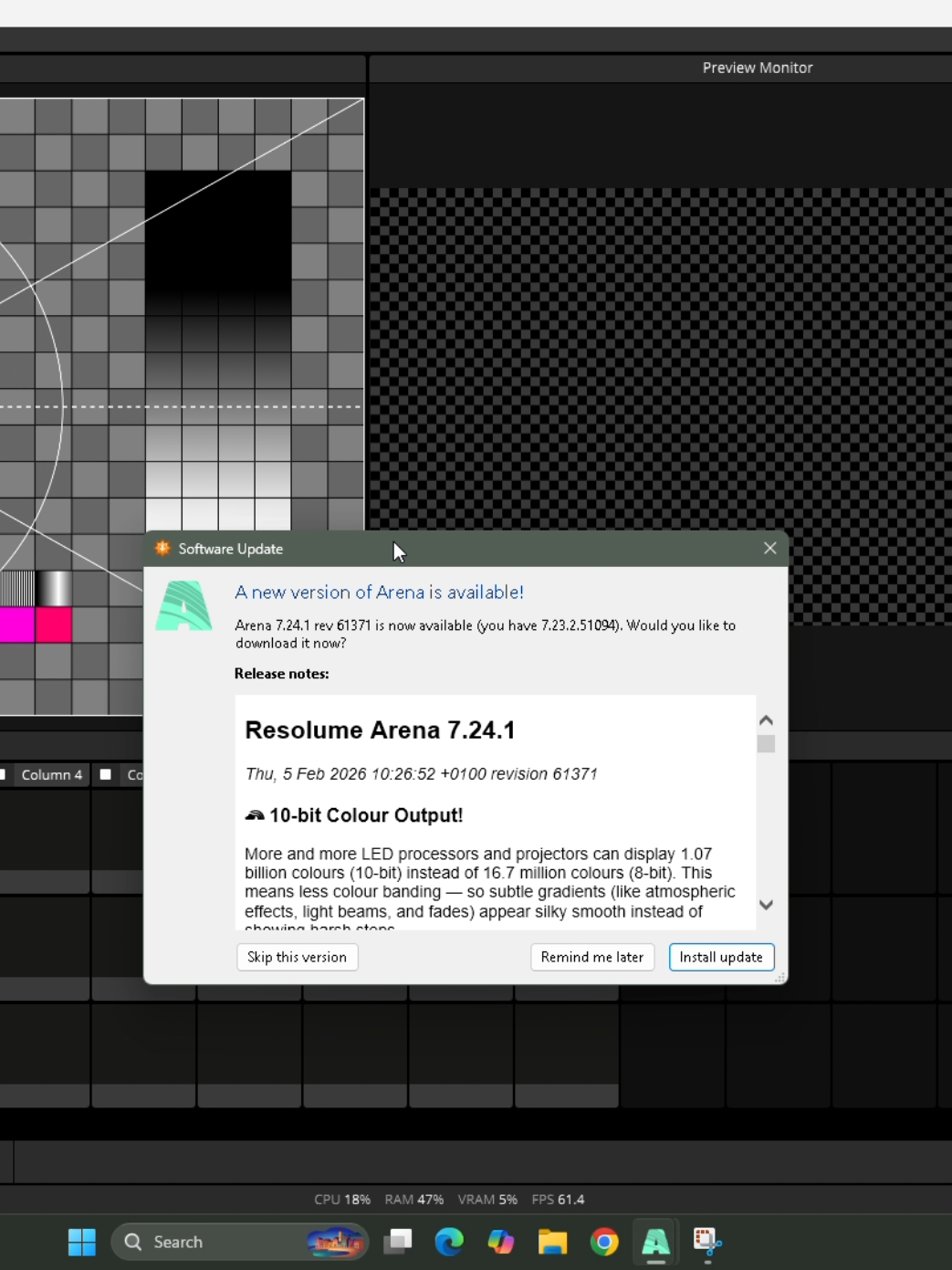Image resolution: width=952 pixels, height=1270 pixels.
Task: Open File Explorer from taskbar
Action: click(x=552, y=1242)
